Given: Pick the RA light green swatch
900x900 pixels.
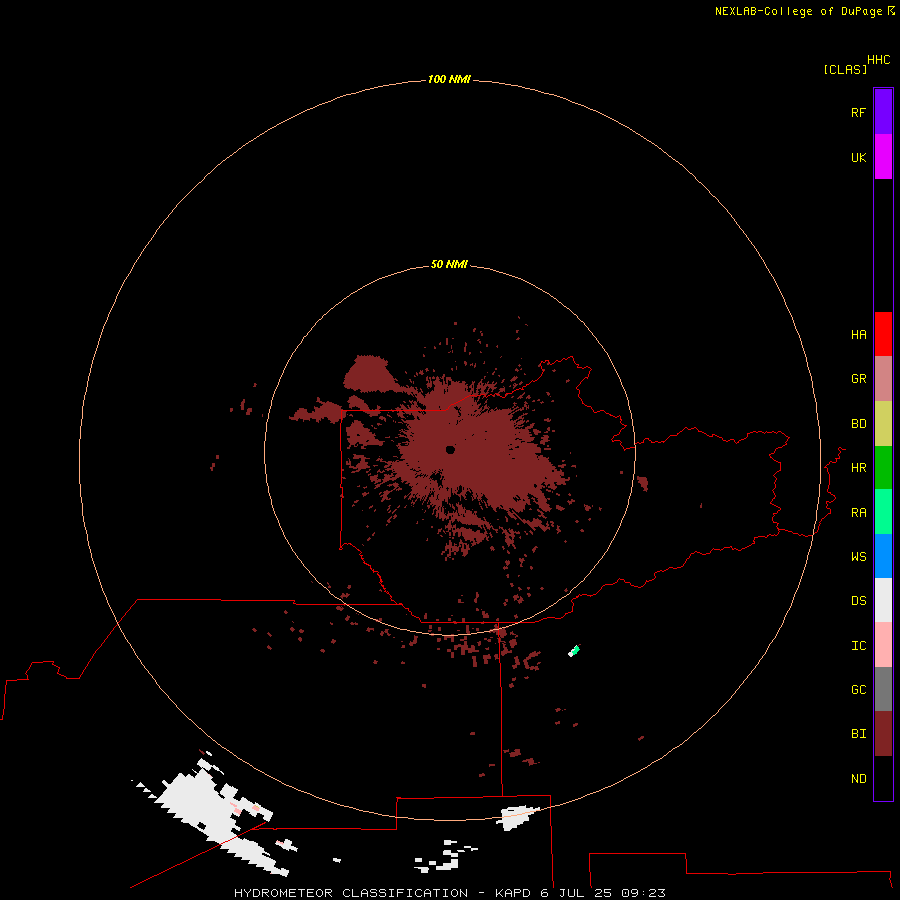Looking at the screenshot, I should pyautogui.click(x=883, y=512).
